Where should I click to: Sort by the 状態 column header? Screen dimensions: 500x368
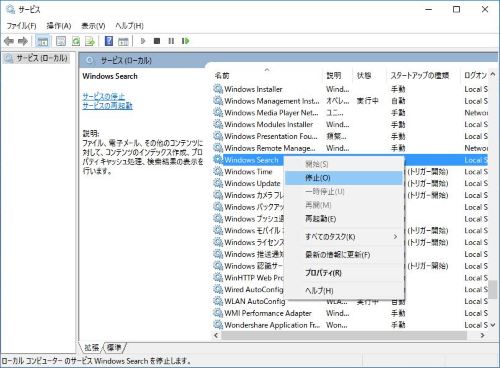tap(369, 76)
